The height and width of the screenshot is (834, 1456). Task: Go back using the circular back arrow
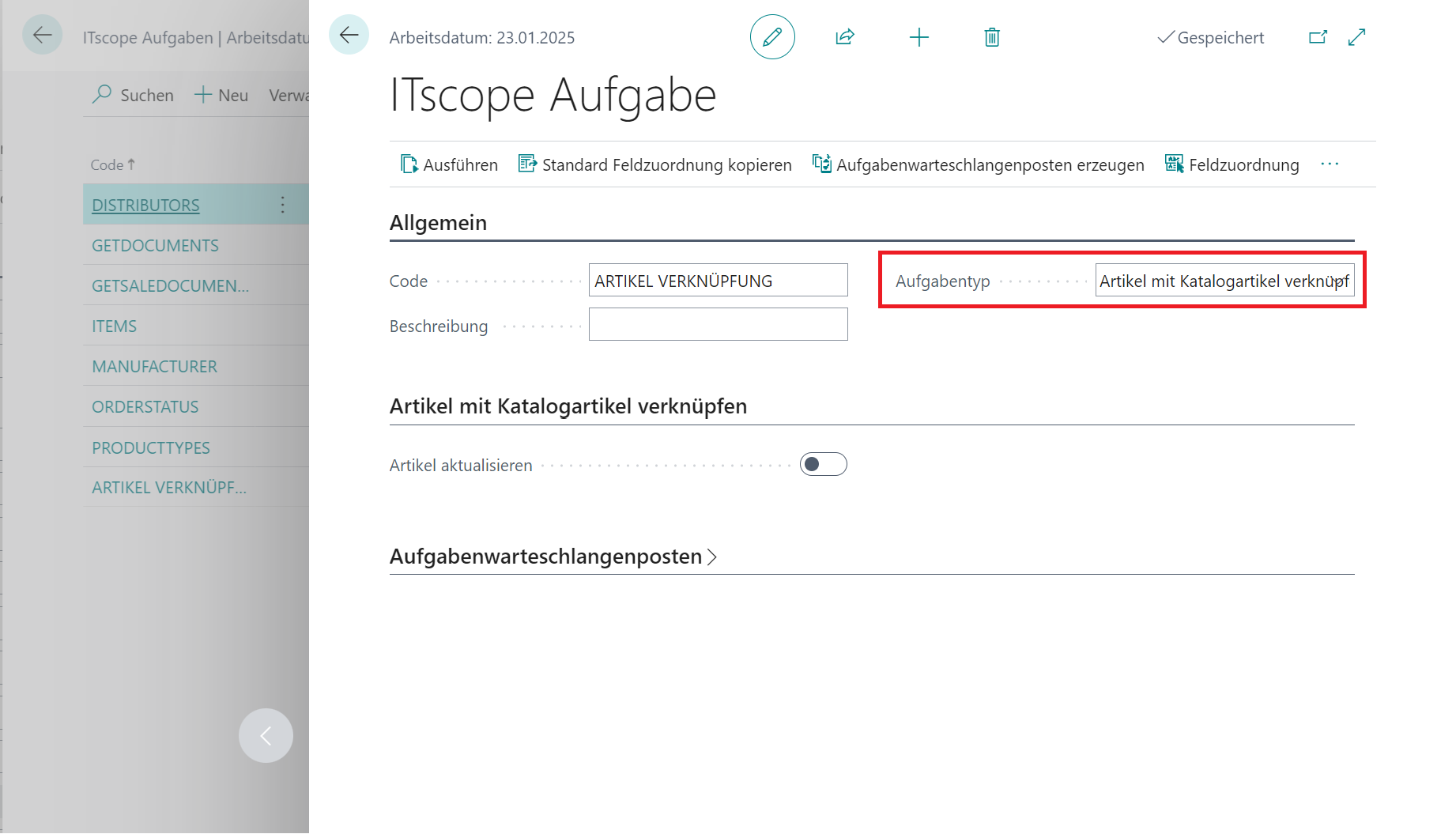click(x=349, y=35)
